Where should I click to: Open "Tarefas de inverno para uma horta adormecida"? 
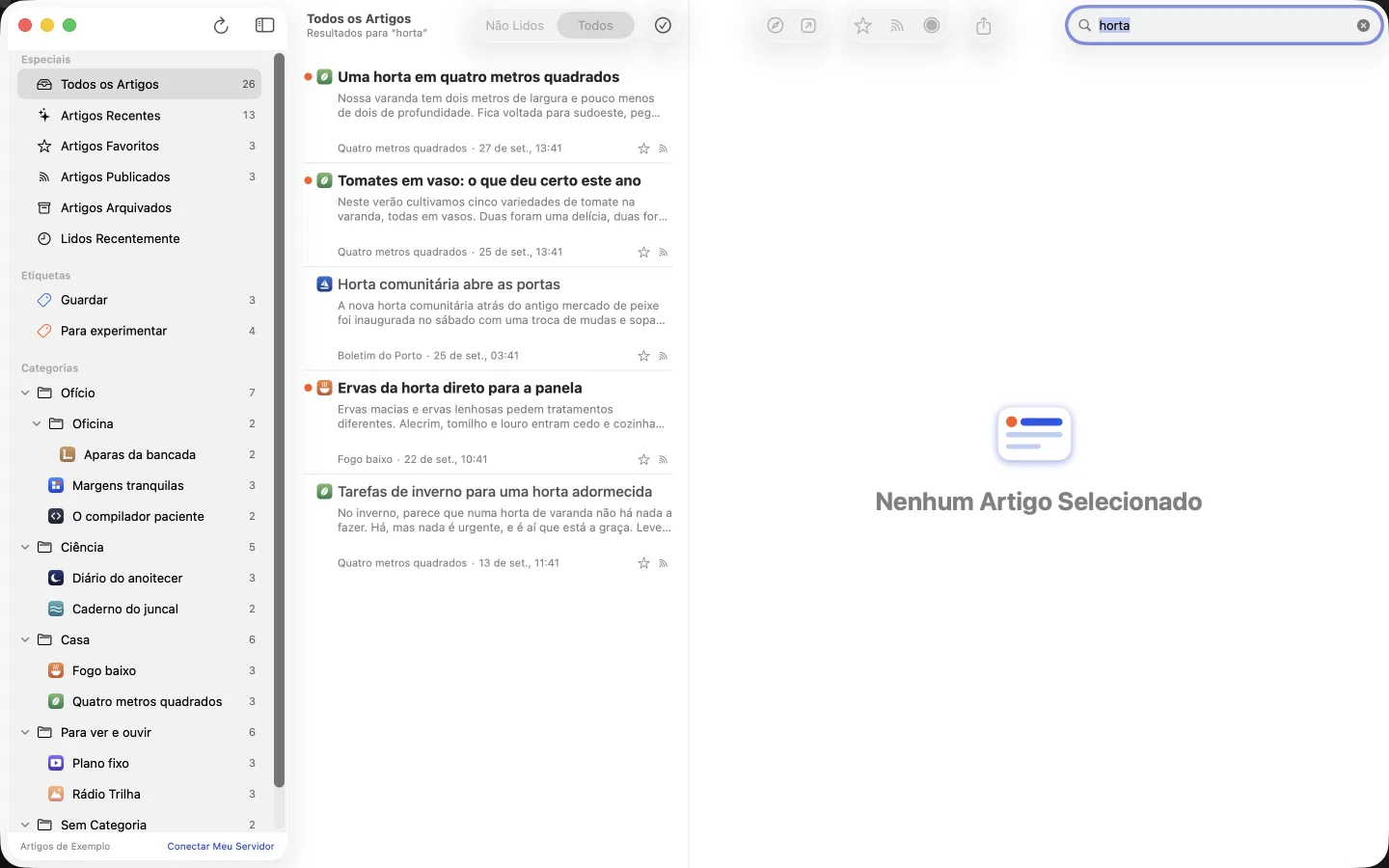pos(488,527)
